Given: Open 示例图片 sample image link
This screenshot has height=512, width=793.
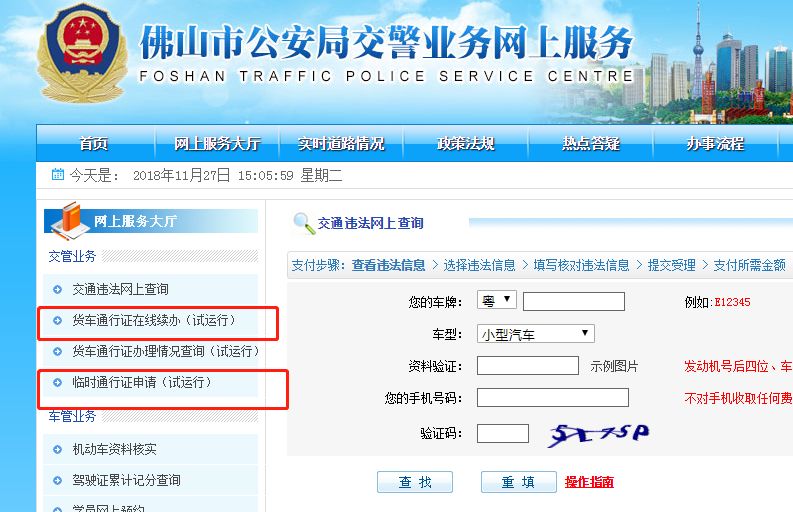Looking at the screenshot, I should [614, 366].
